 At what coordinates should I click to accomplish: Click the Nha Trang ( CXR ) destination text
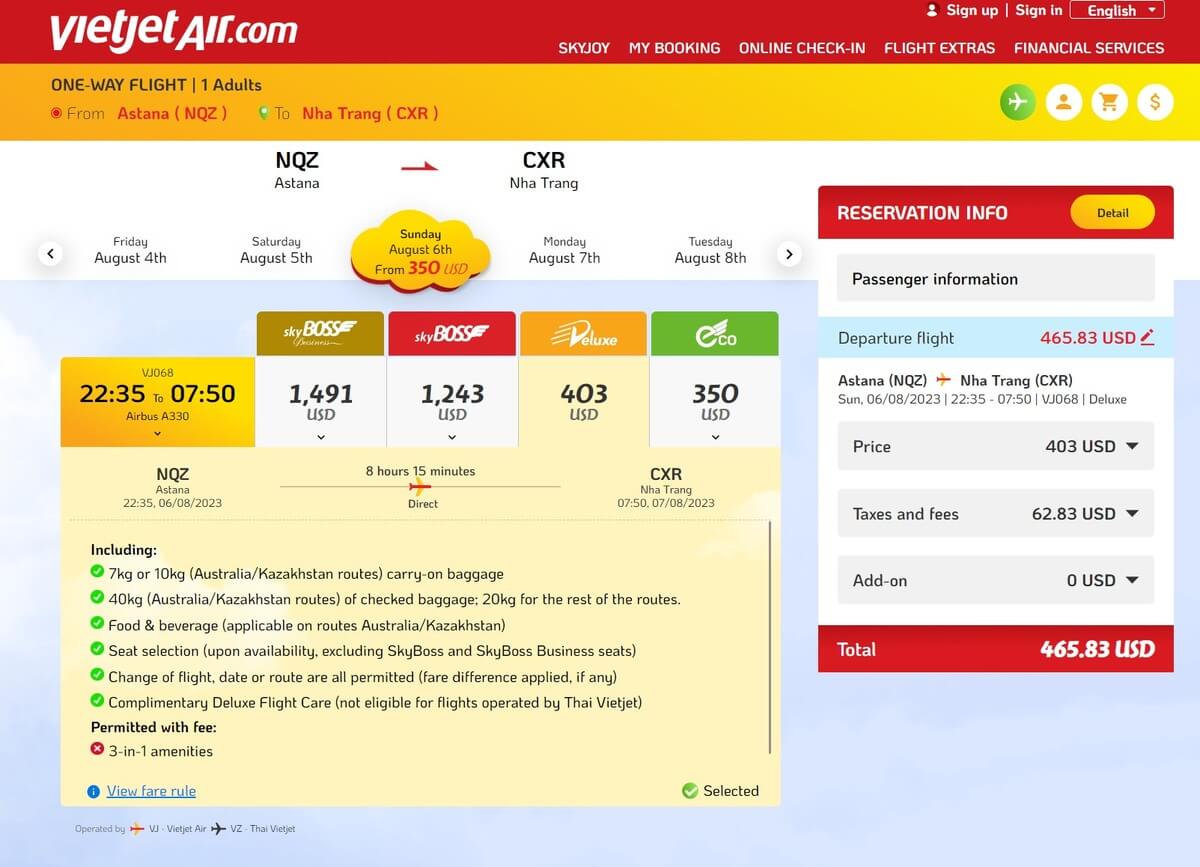tap(370, 113)
